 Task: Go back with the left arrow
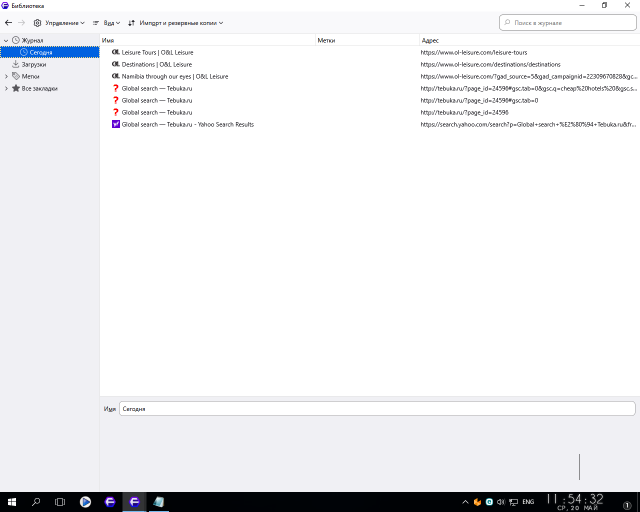[8, 23]
